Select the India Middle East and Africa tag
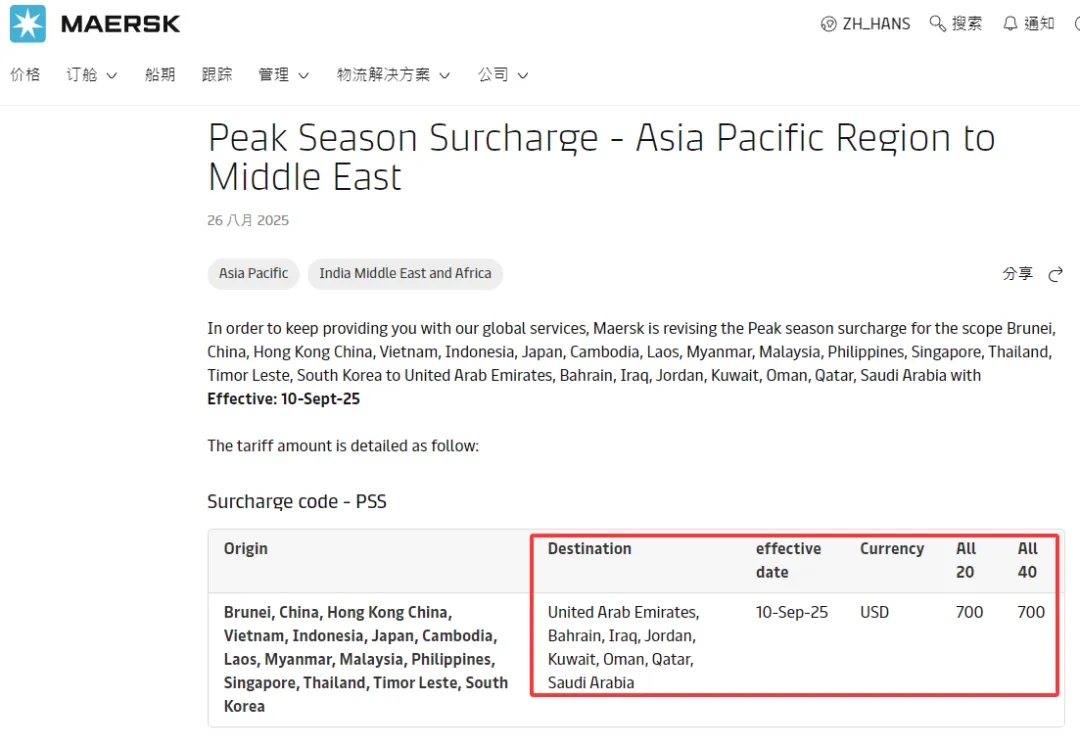The height and width of the screenshot is (747, 1080). 405,273
